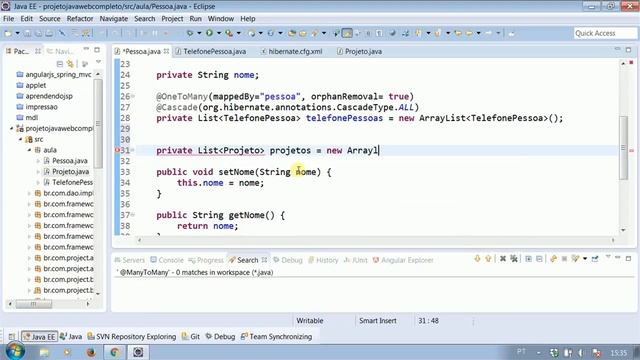Collapse the src folder node
The image size is (640, 360).
tap(20, 139)
